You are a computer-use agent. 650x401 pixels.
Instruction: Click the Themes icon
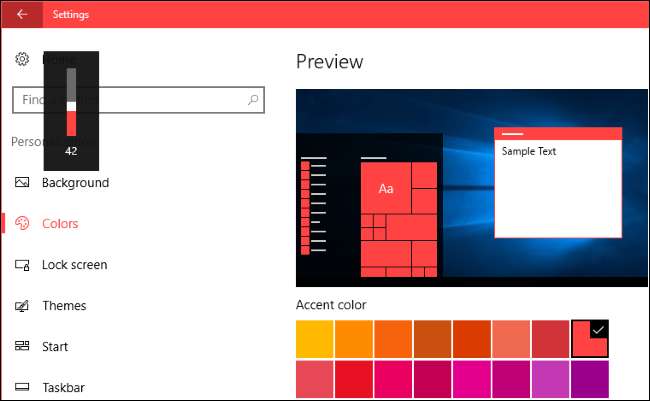(x=22, y=306)
